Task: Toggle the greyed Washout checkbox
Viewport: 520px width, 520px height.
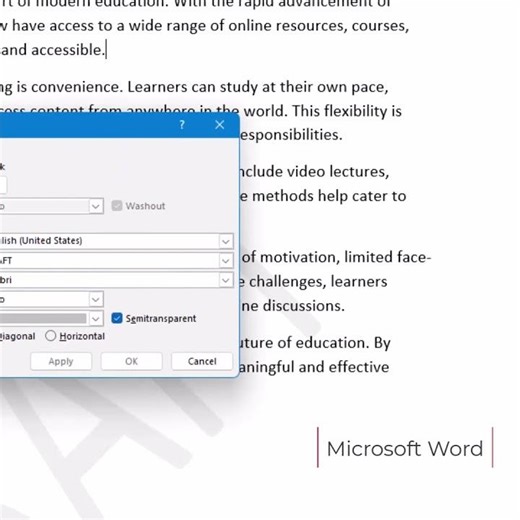Action: click(117, 206)
